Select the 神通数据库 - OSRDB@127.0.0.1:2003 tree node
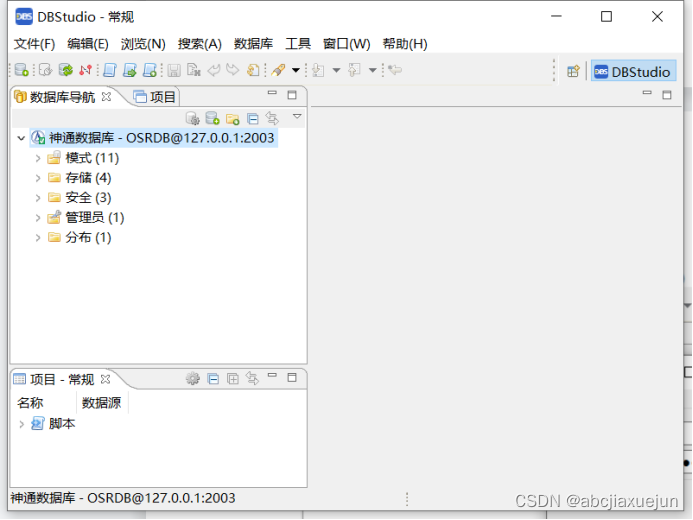 pyautogui.click(x=153, y=138)
